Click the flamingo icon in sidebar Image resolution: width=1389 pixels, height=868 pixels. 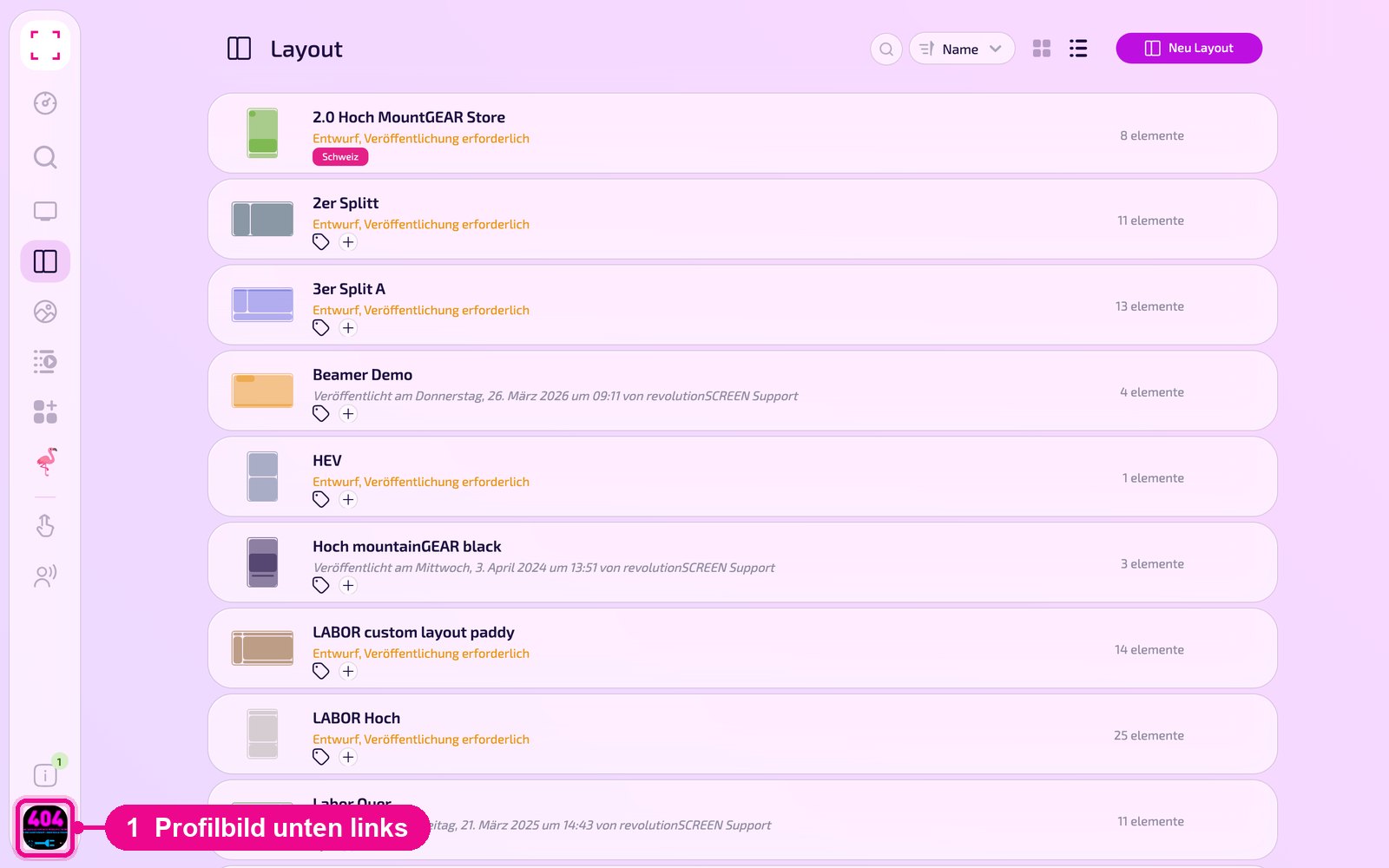coord(47,462)
